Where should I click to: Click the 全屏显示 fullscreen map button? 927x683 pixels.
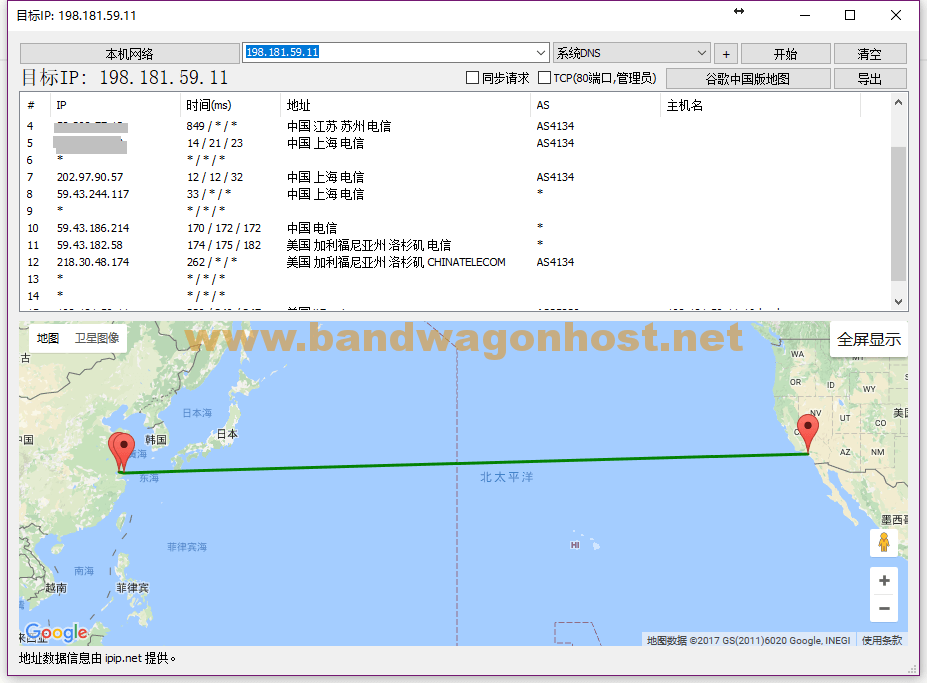pyautogui.click(x=868, y=339)
